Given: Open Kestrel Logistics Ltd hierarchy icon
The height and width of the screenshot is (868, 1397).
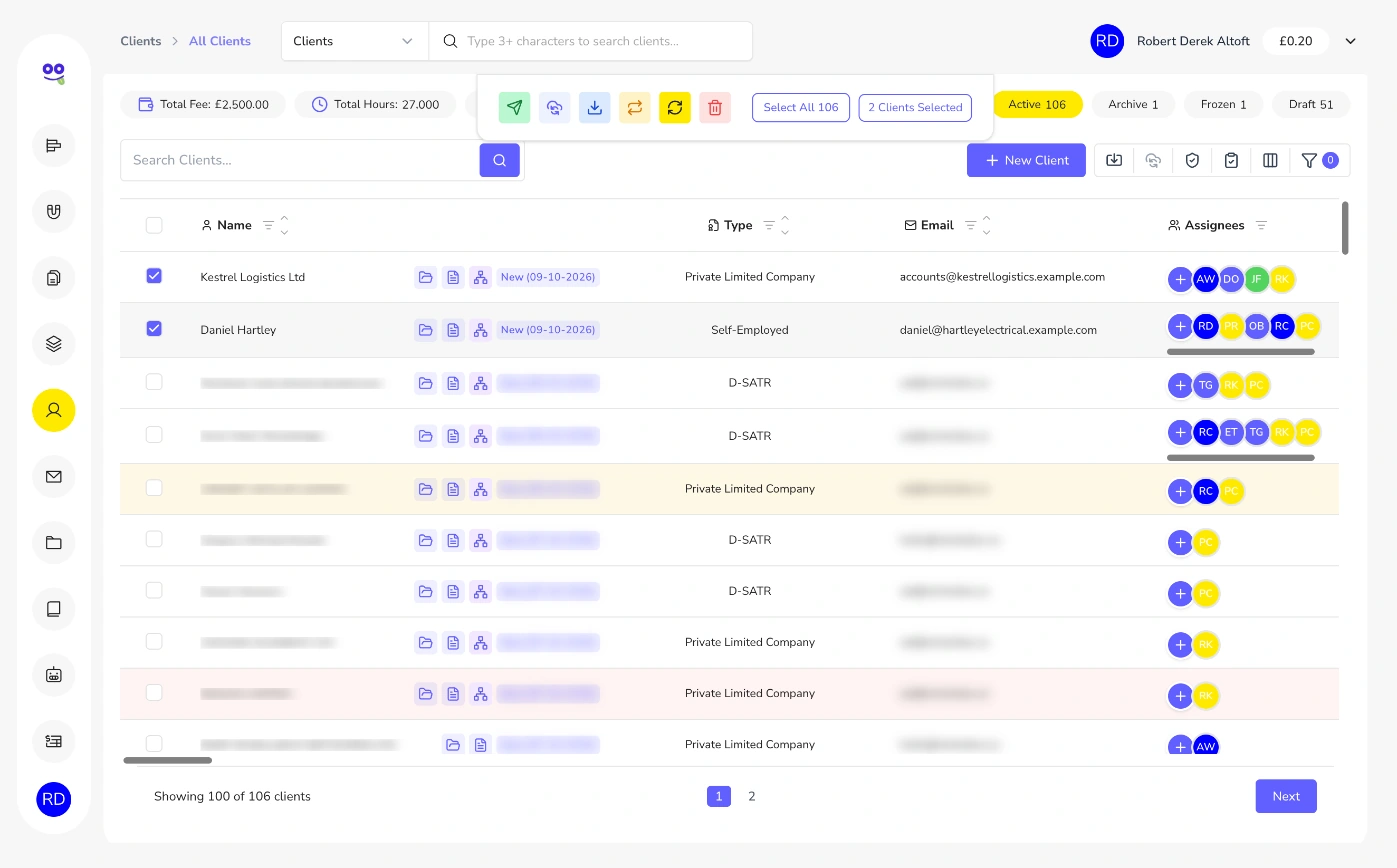Looking at the screenshot, I should point(481,277).
